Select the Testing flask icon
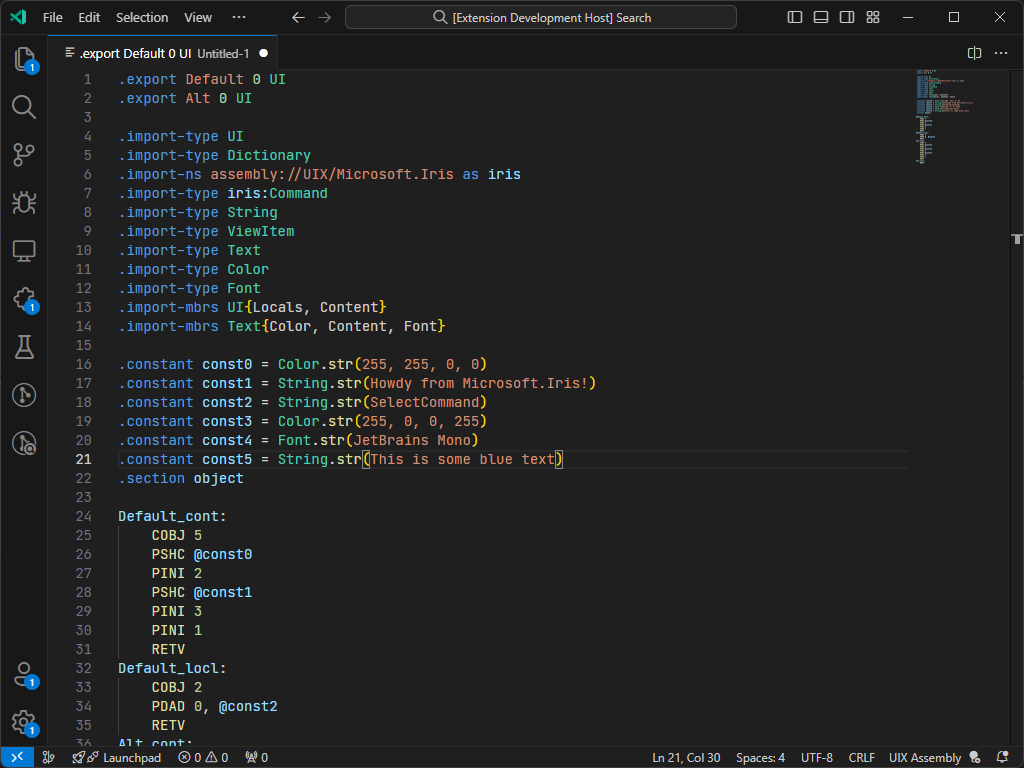This screenshot has width=1024, height=768. tap(23, 347)
